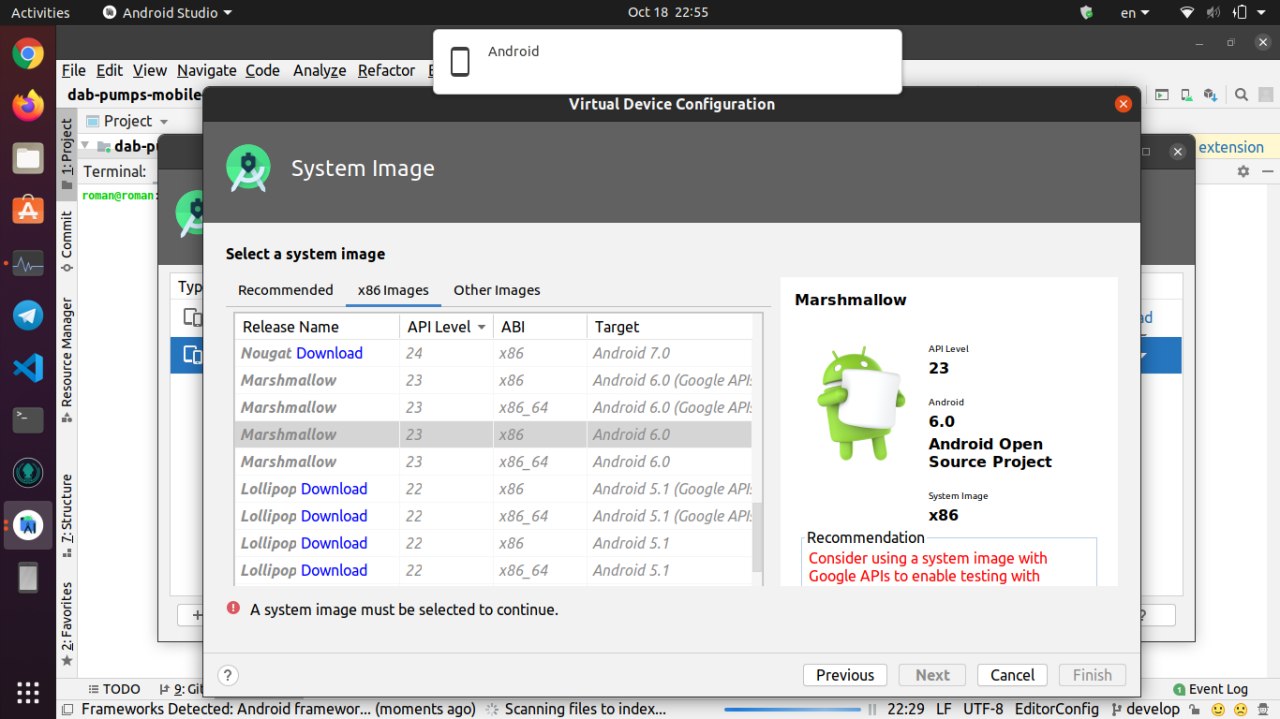Viewport: 1280px width, 719px height.
Task: Click the Cancel button
Action: 1012,675
